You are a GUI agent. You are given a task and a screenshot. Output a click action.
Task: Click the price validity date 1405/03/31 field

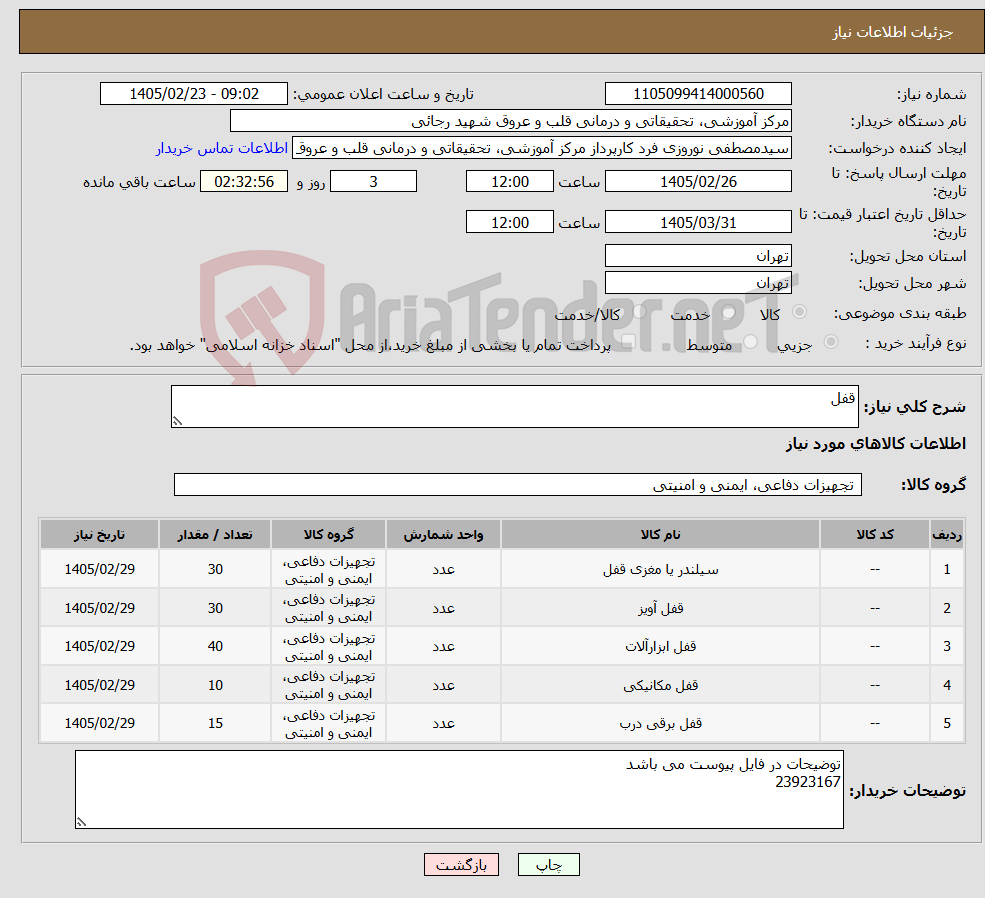coord(698,222)
